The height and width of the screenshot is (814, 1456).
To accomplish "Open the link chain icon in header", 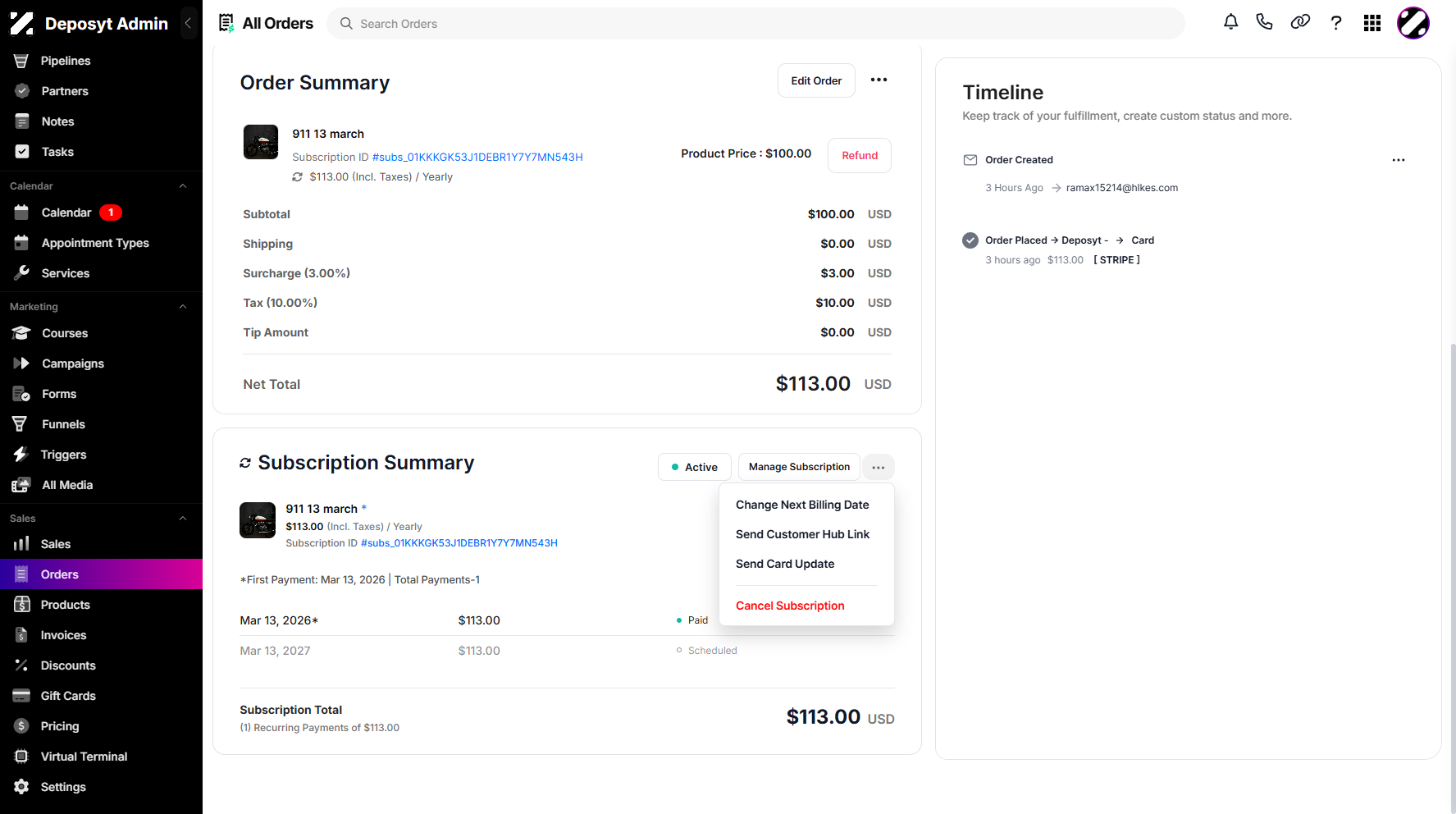I will (x=1300, y=22).
